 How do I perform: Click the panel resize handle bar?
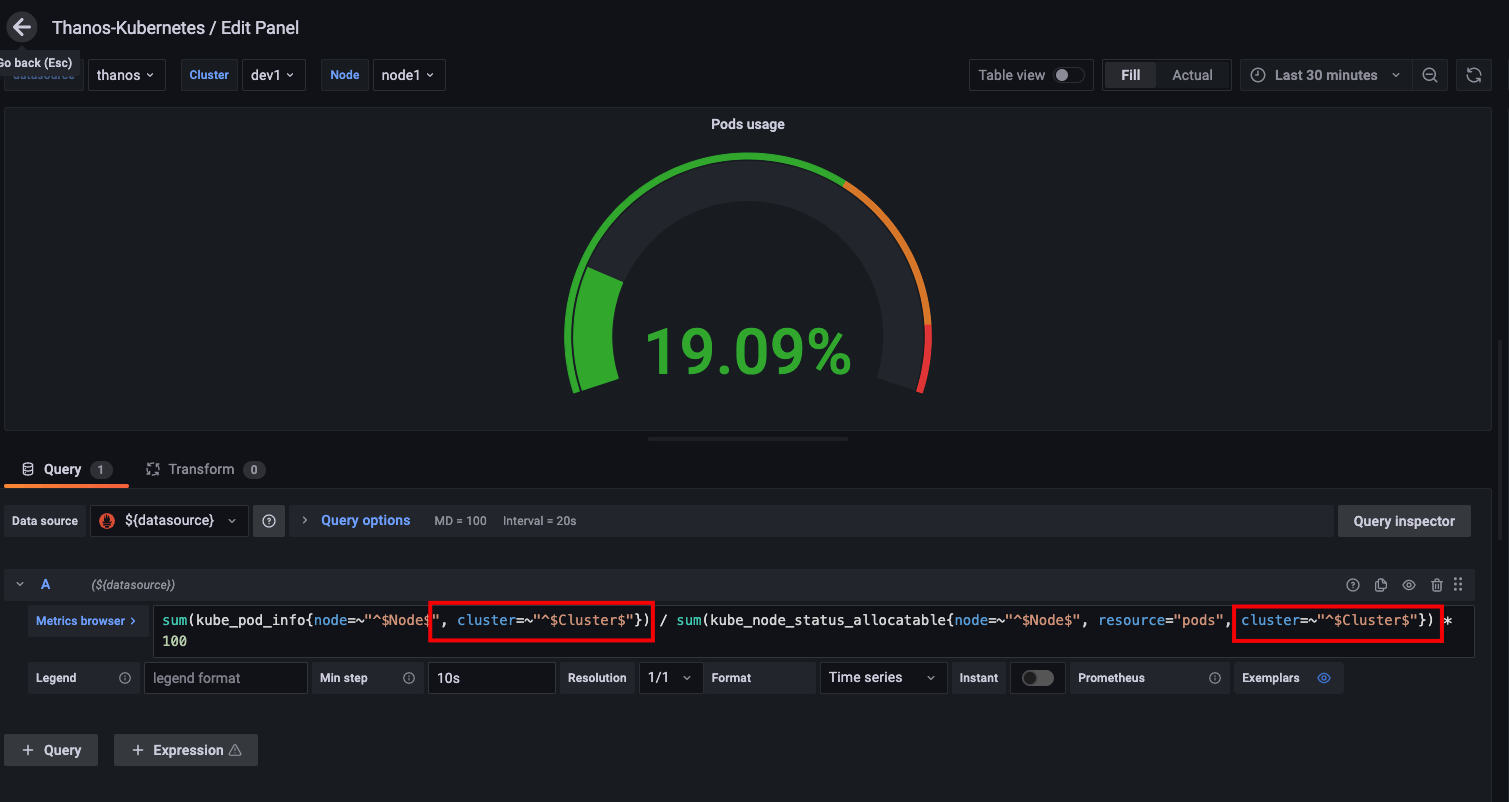point(748,438)
